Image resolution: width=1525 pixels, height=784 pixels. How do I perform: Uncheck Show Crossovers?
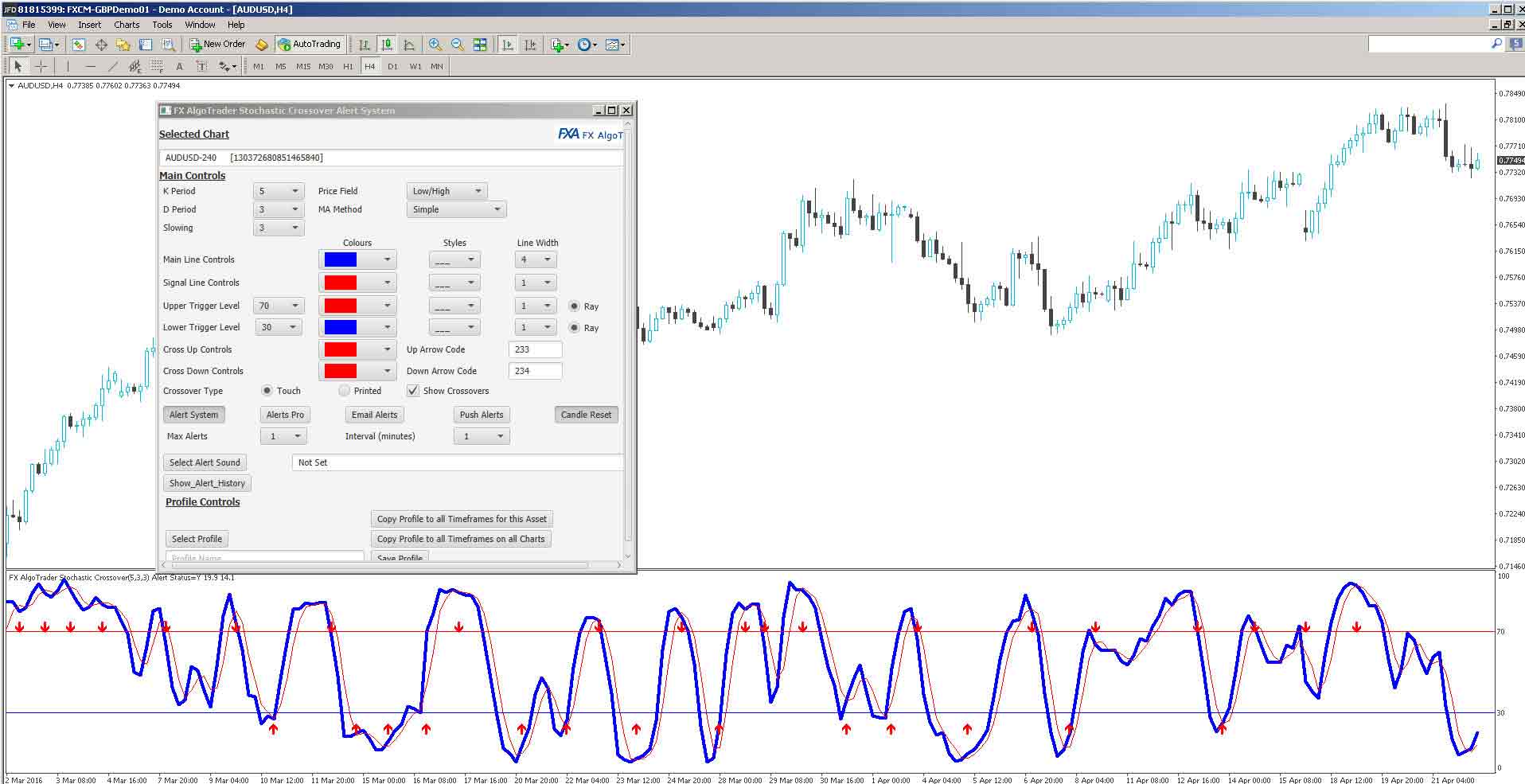click(413, 390)
